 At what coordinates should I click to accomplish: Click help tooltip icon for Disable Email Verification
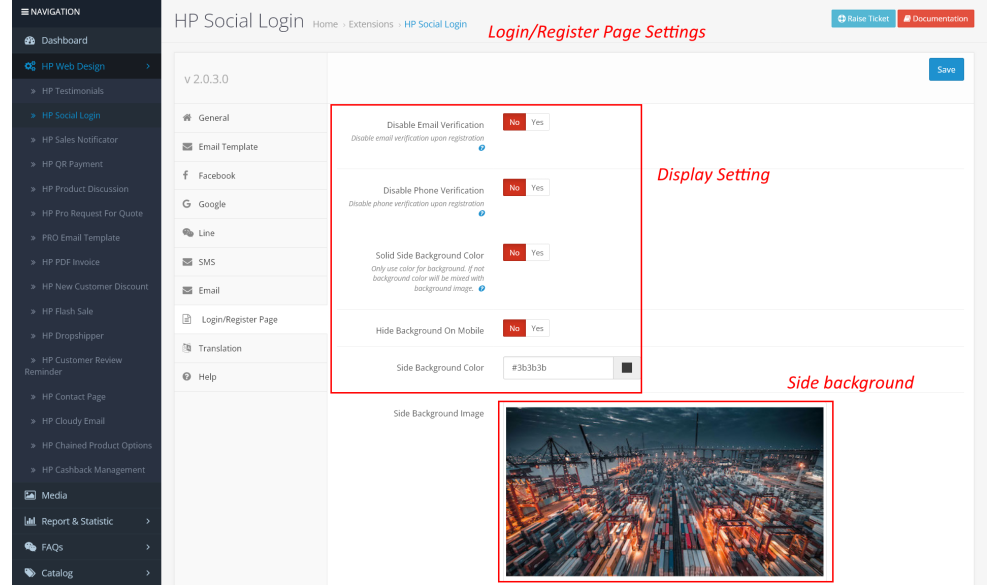tap(482, 148)
